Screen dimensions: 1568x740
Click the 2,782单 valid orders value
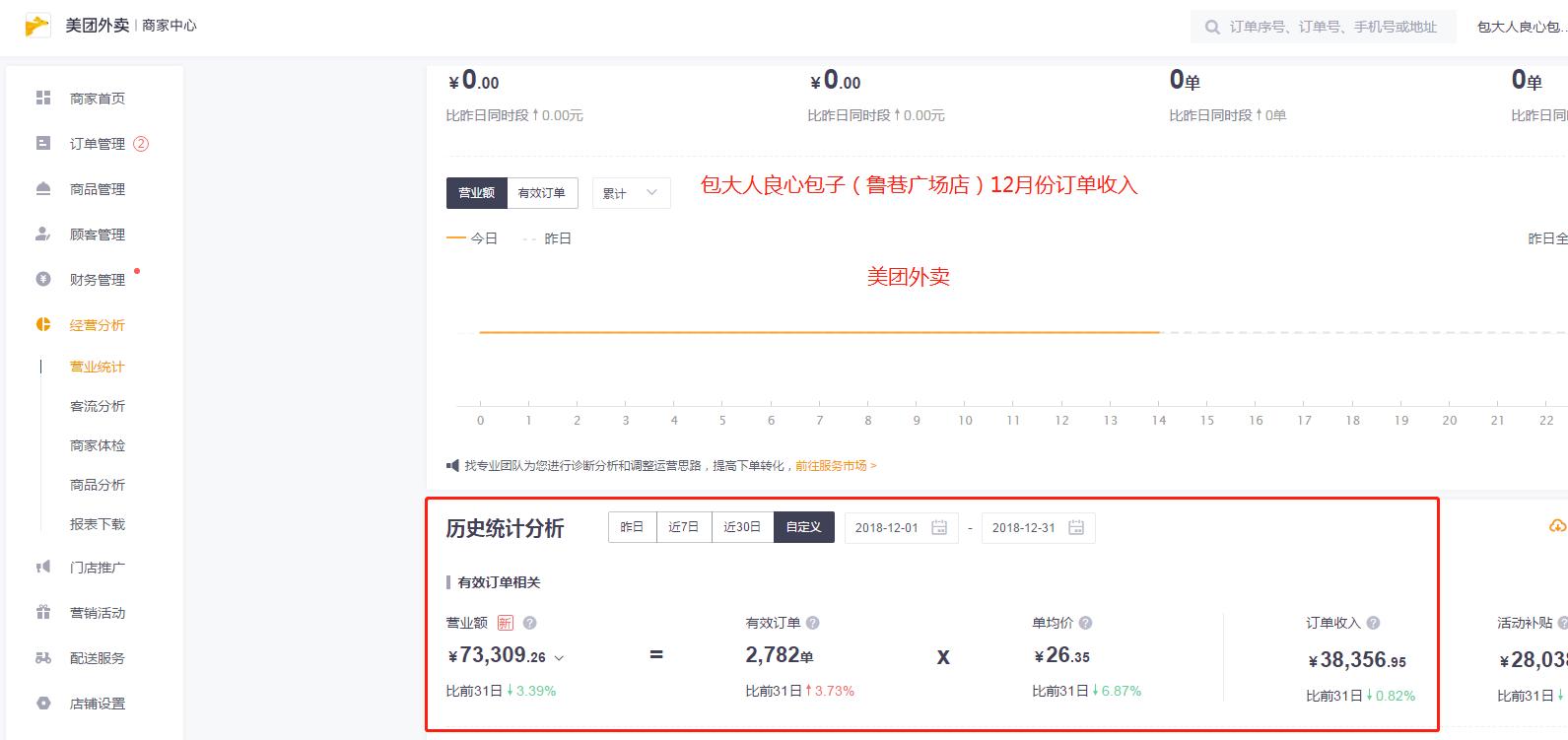click(x=779, y=655)
